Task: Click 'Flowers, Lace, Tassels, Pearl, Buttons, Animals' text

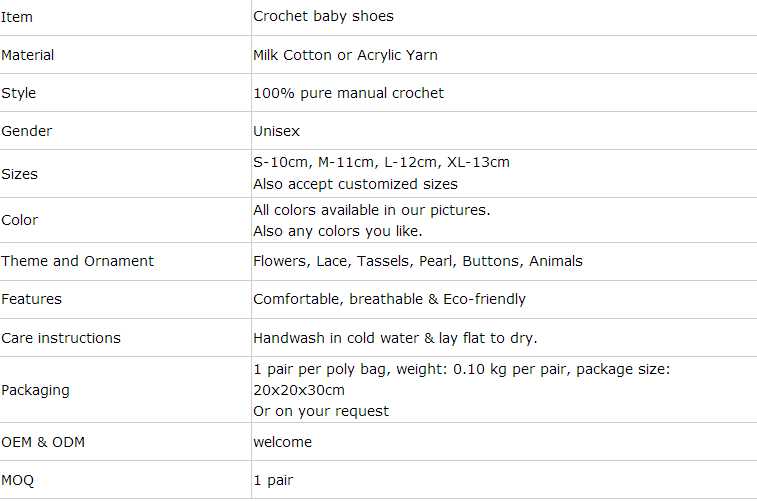Action: (417, 261)
